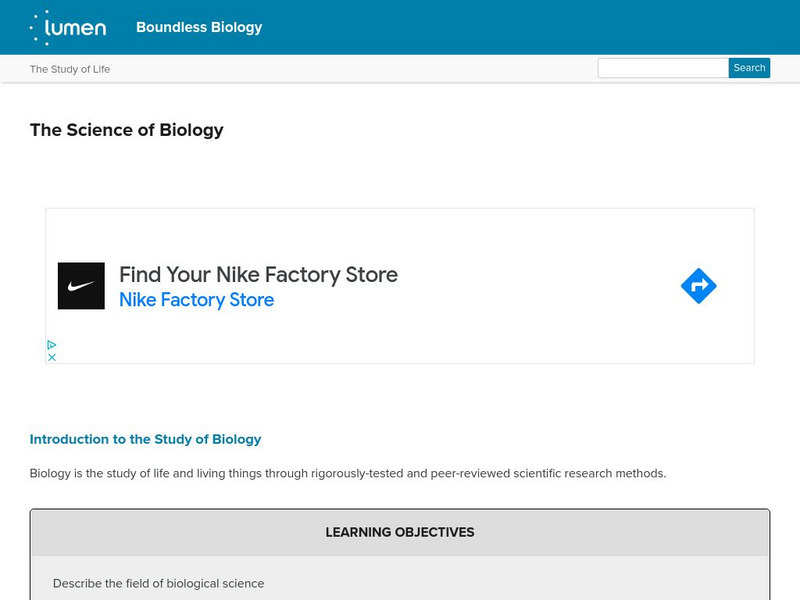Viewport: 800px width, 600px height.
Task: Open the Find Your Nike Factory Store headline
Action: point(258,274)
